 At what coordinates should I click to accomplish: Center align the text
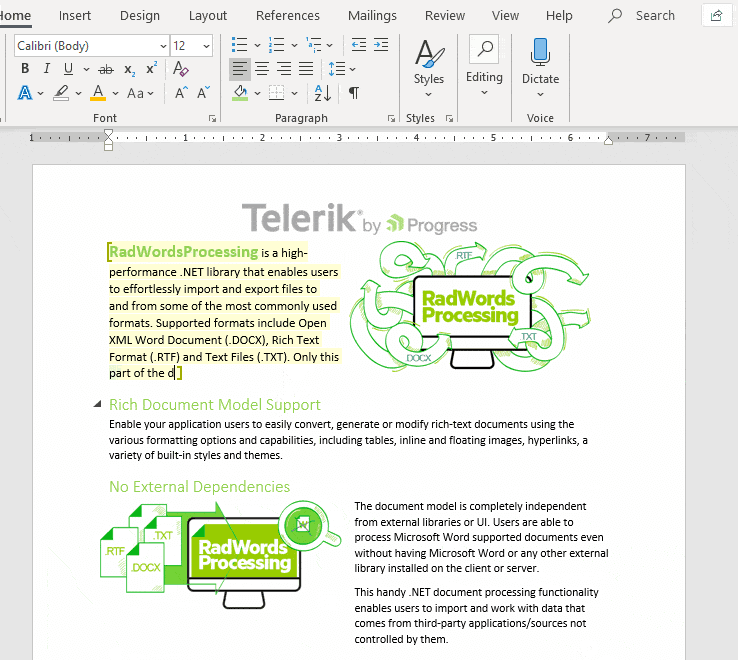262,69
